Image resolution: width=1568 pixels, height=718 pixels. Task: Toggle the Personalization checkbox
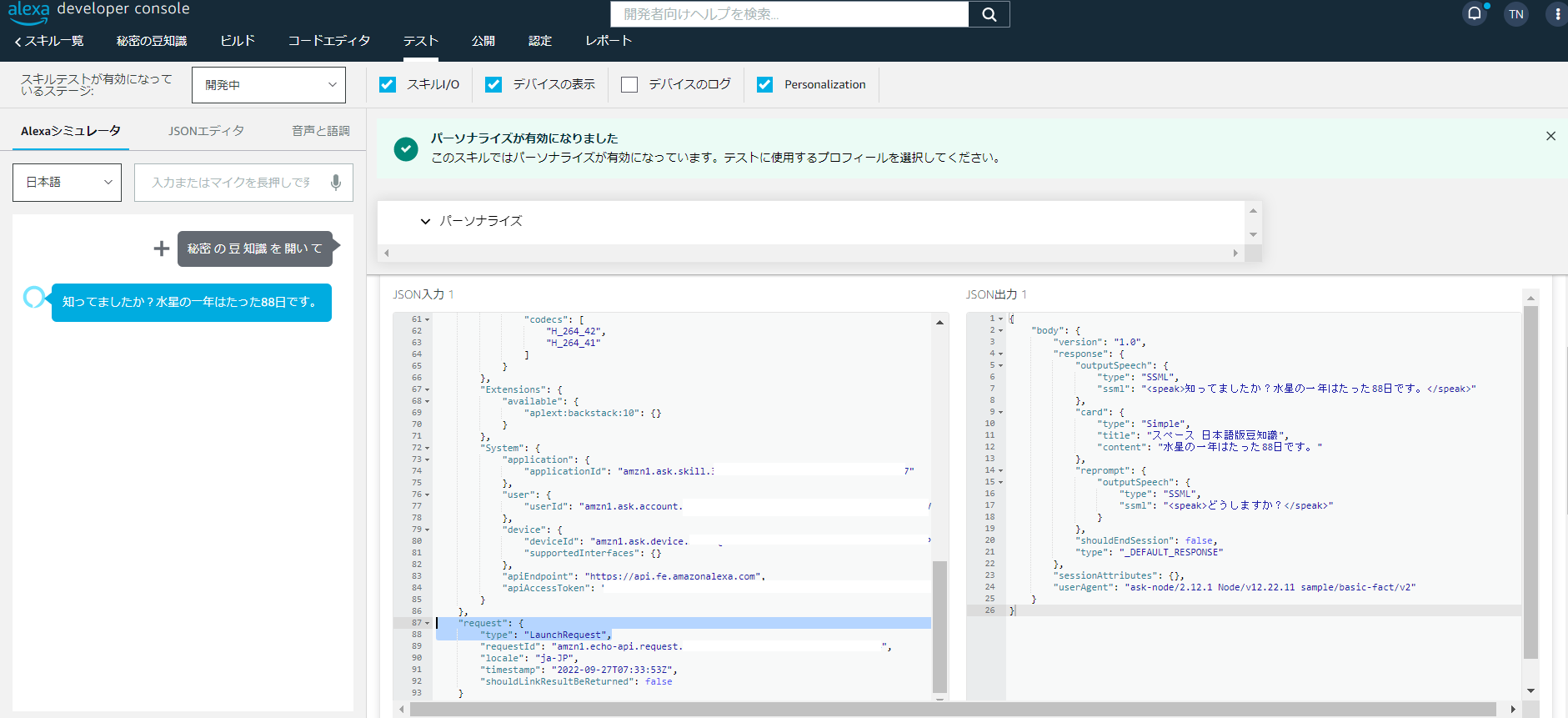(x=764, y=84)
